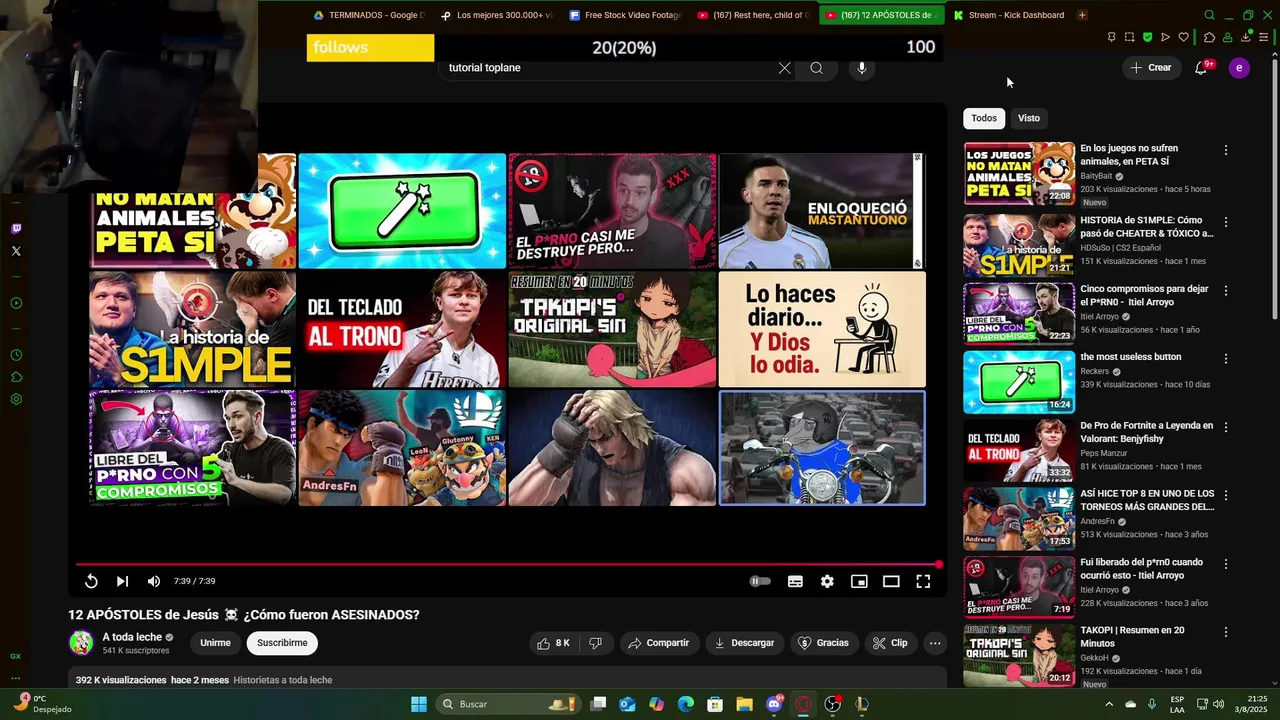This screenshot has width=1280, height=720.
Task: Click the Gracias button
Action: tap(823, 643)
